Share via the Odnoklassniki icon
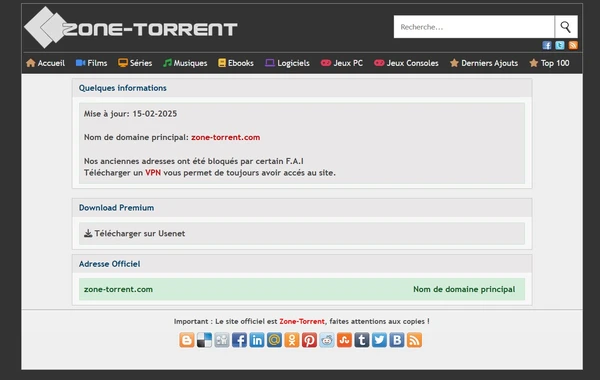This screenshot has width=600, height=380. click(292, 340)
